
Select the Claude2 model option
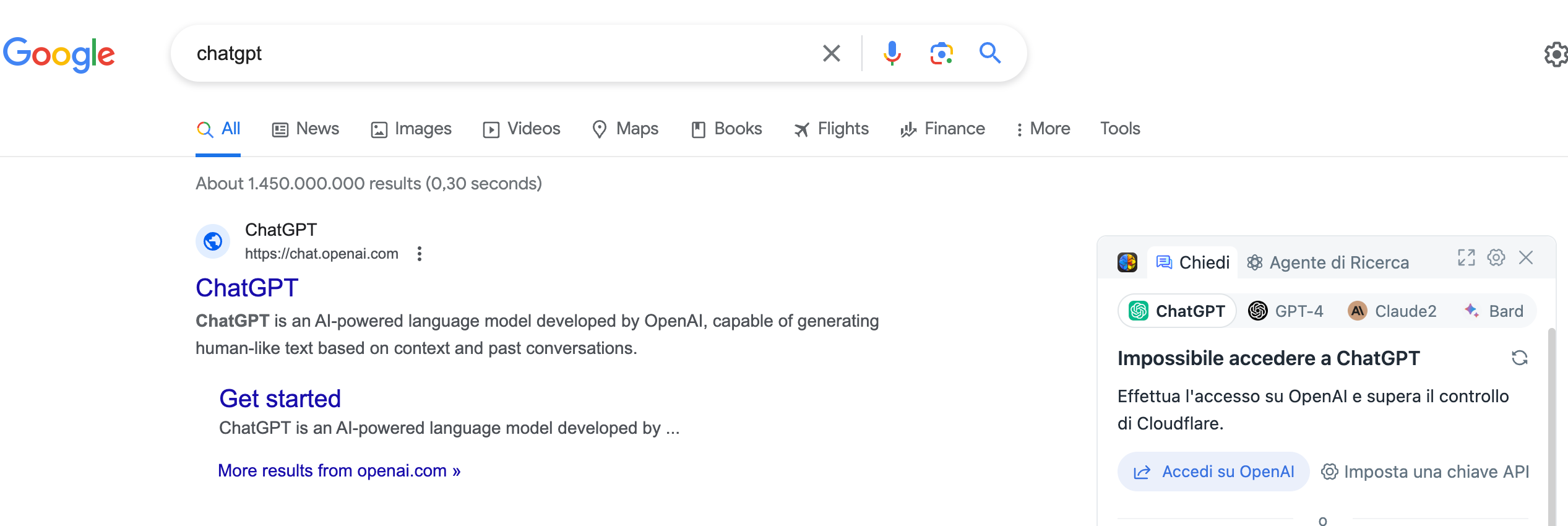click(x=1392, y=311)
